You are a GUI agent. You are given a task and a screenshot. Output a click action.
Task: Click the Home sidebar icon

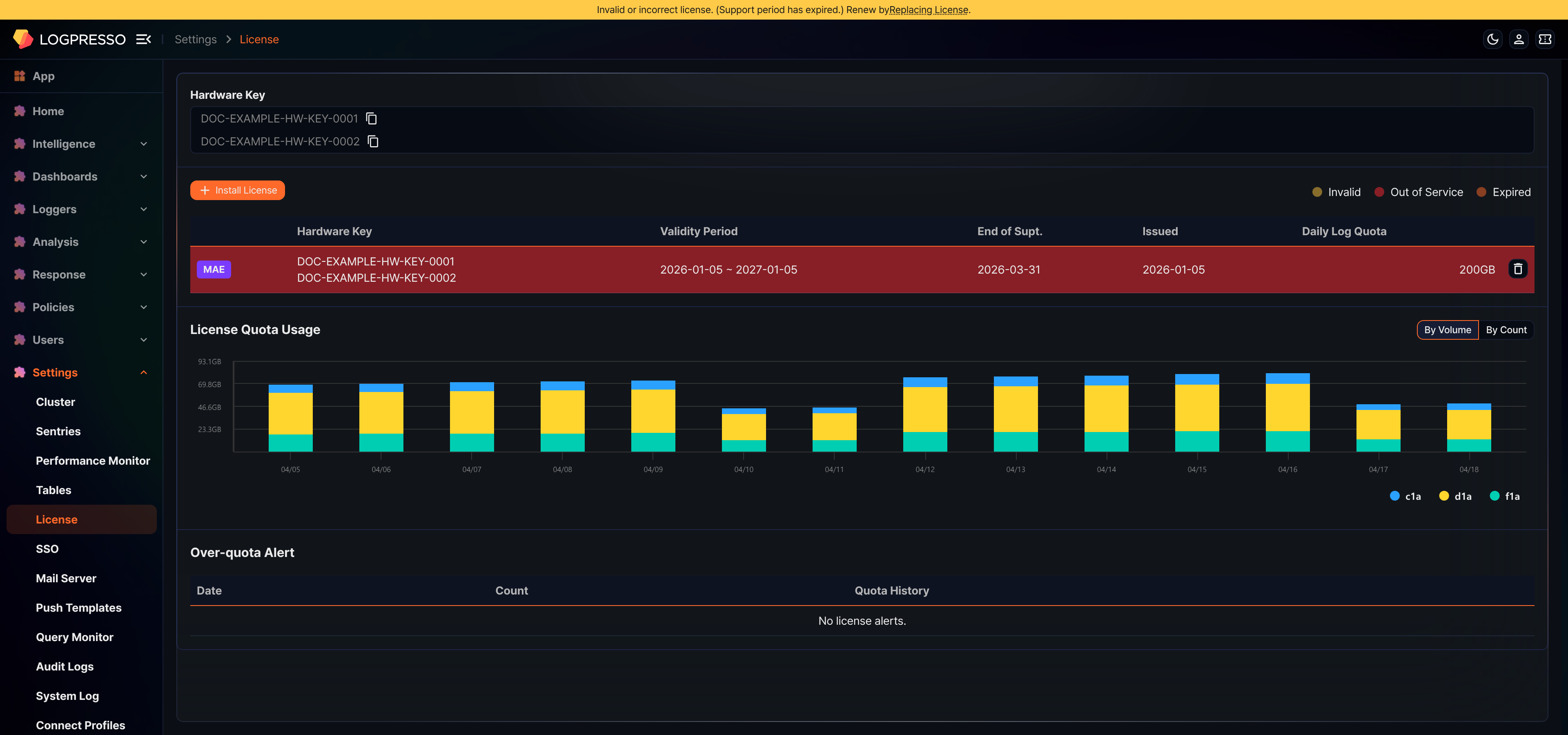coord(20,111)
